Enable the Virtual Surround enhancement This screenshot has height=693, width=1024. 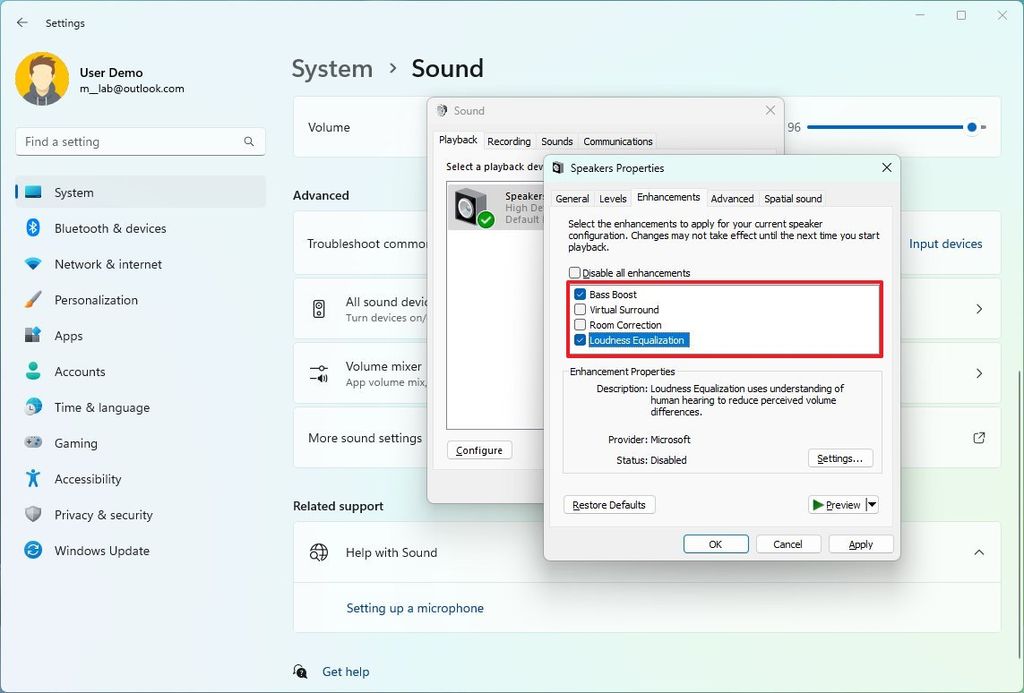point(579,309)
